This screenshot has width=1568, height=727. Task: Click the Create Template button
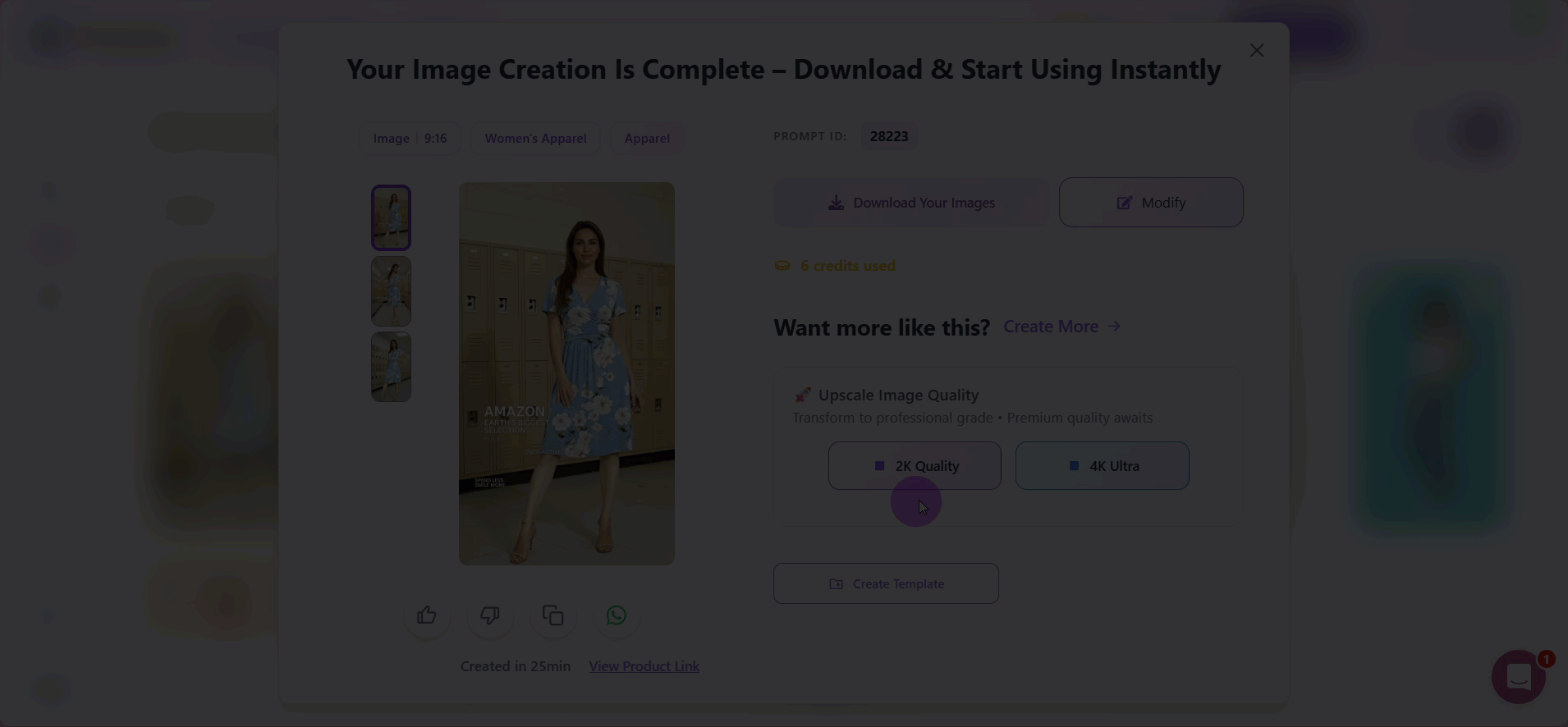point(886,584)
